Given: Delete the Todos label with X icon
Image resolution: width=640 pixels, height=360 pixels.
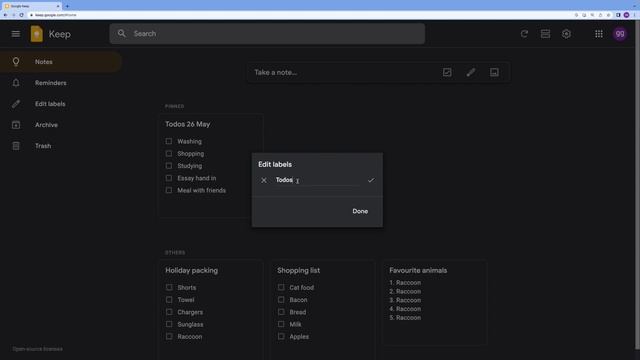Looking at the screenshot, I should click(x=264, y=180).
